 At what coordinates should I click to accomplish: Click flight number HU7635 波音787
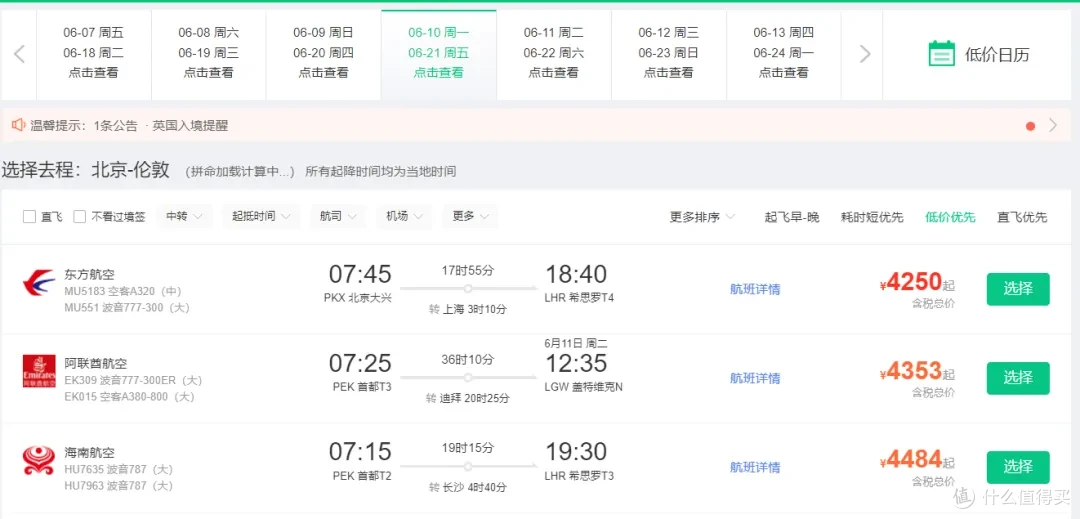(118, 469)
